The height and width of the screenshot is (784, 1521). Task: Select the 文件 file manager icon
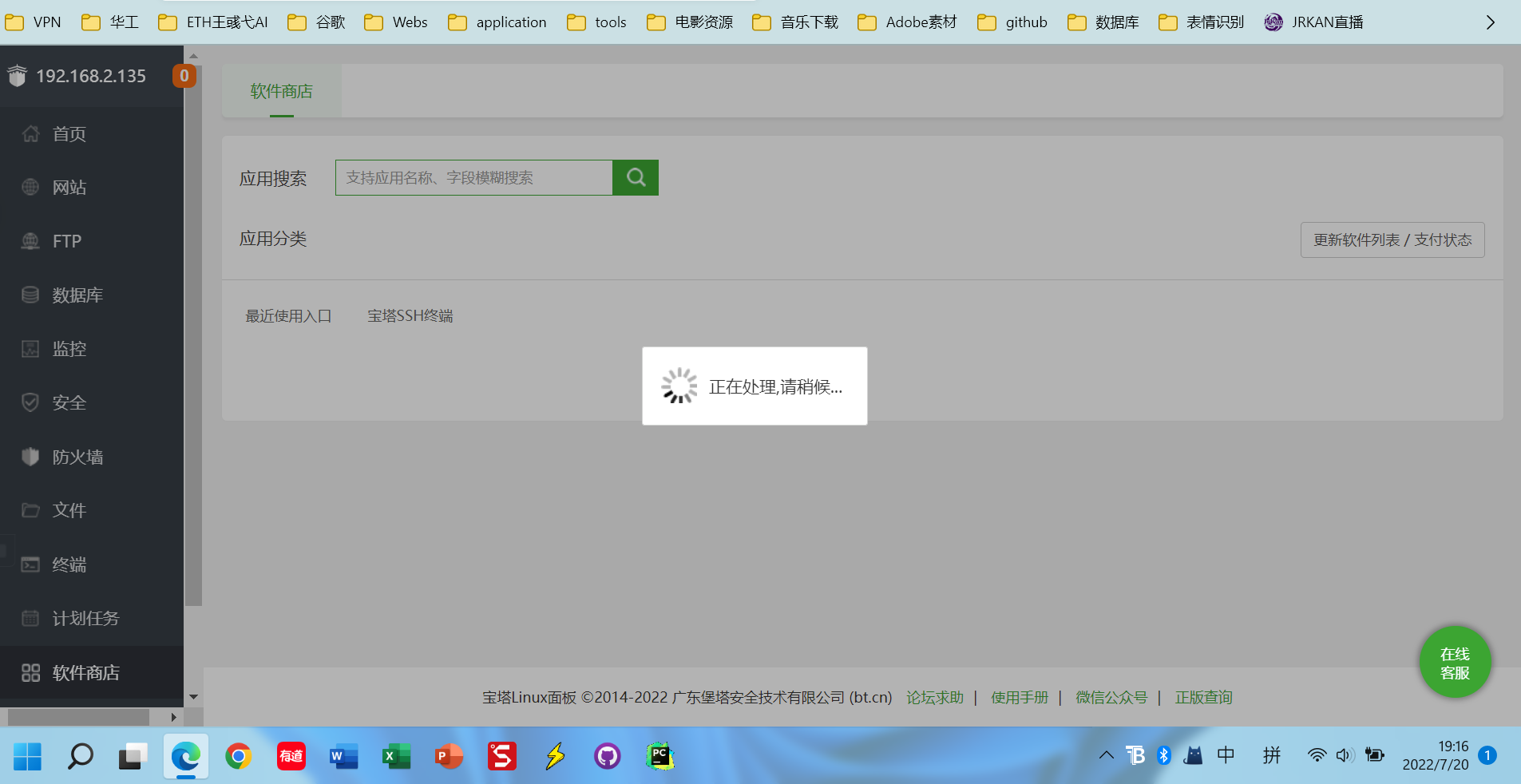point(30,510)
